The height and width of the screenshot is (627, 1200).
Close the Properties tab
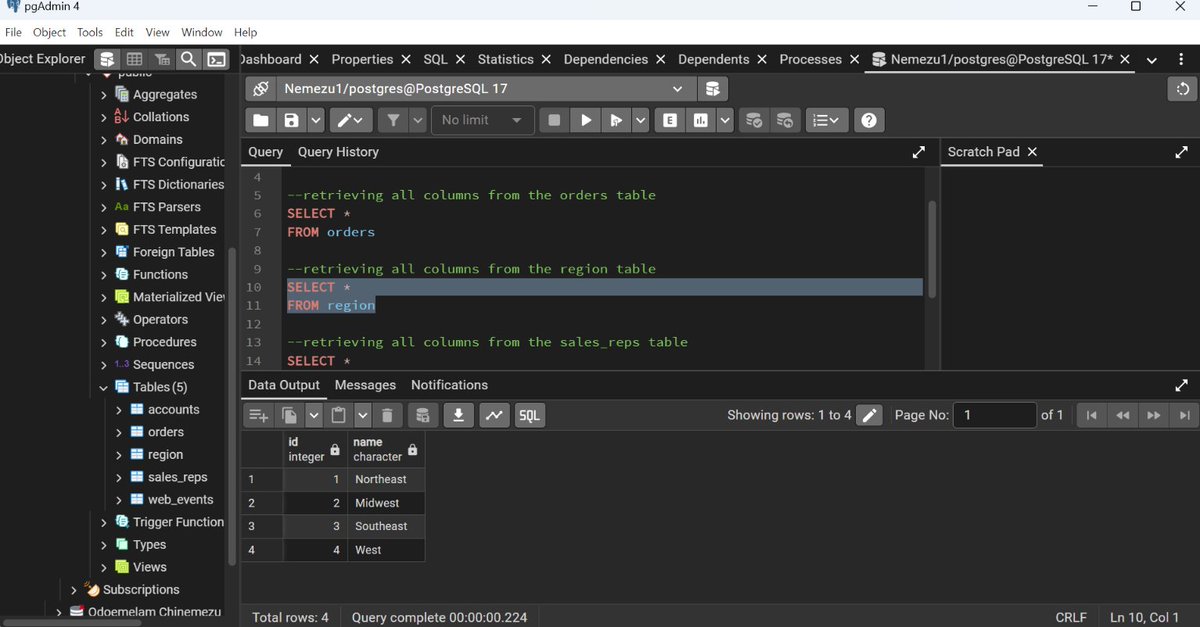click(x=404, y=59)
